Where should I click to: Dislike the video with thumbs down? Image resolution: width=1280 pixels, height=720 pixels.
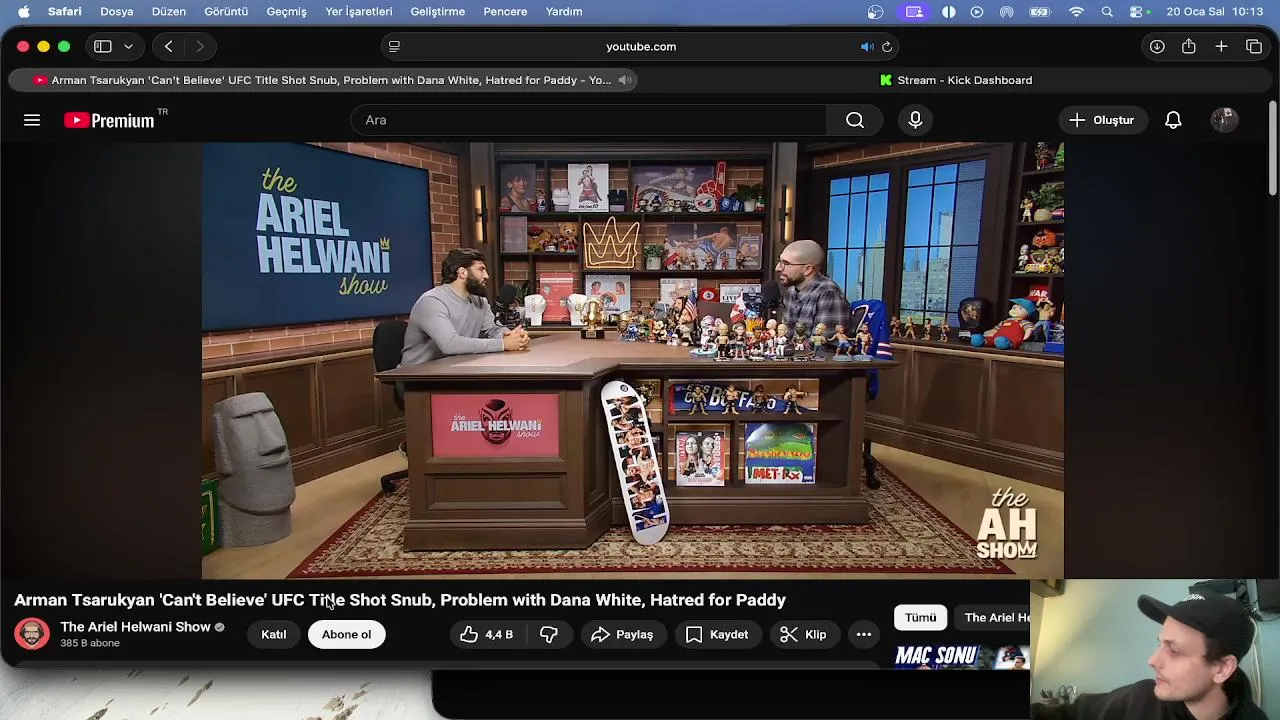549,634
